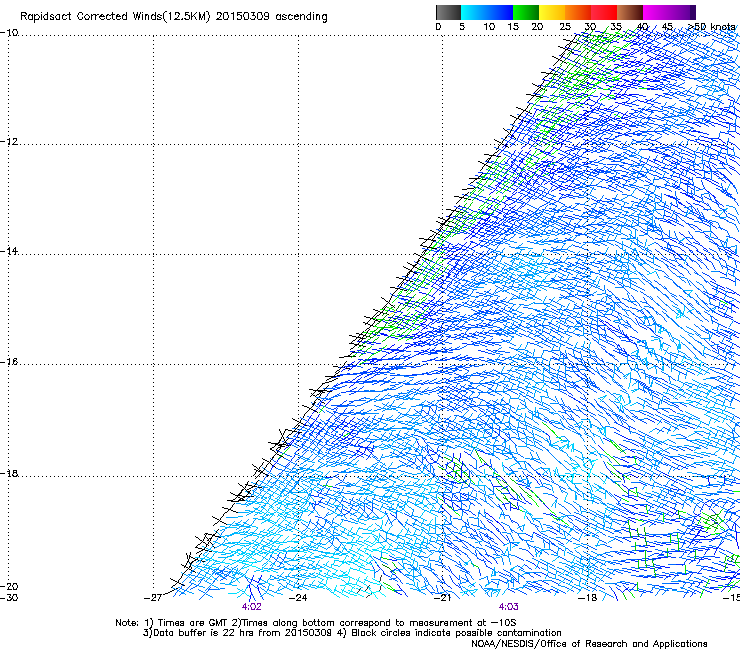The width and height of the screenshot is (740, 650).
Task: Click the '-30' label below the latitude axis
Action: [x=9, y=598]
